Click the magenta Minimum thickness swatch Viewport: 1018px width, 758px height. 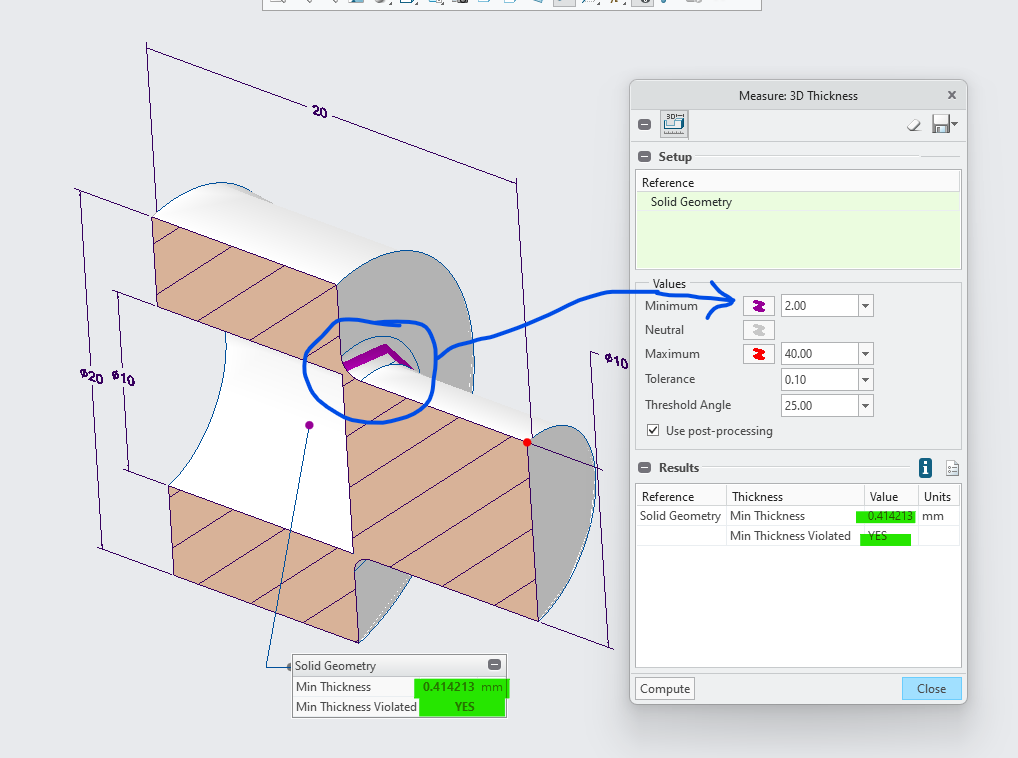(x=758, y=305)
